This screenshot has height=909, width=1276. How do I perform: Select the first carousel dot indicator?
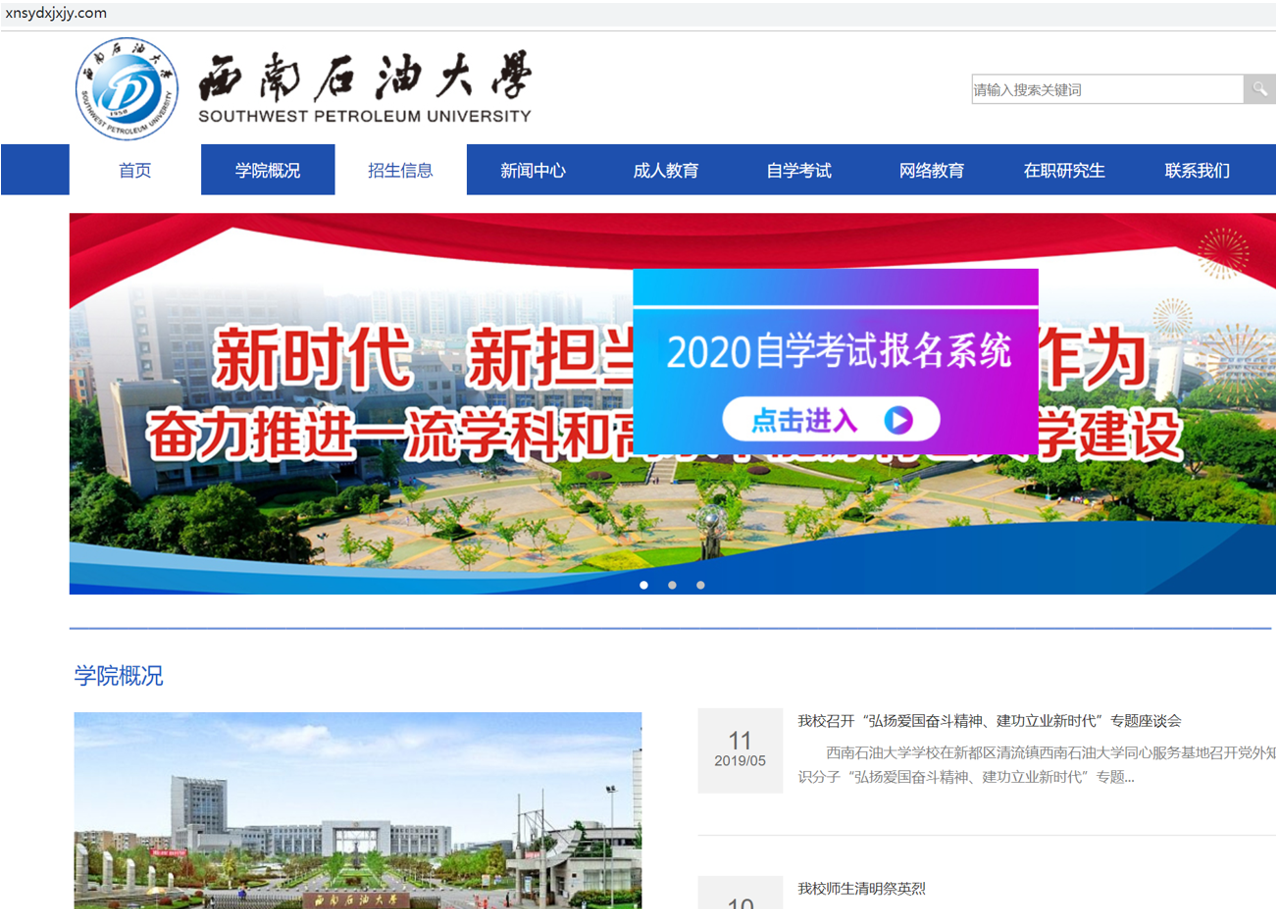click(644, 585)
